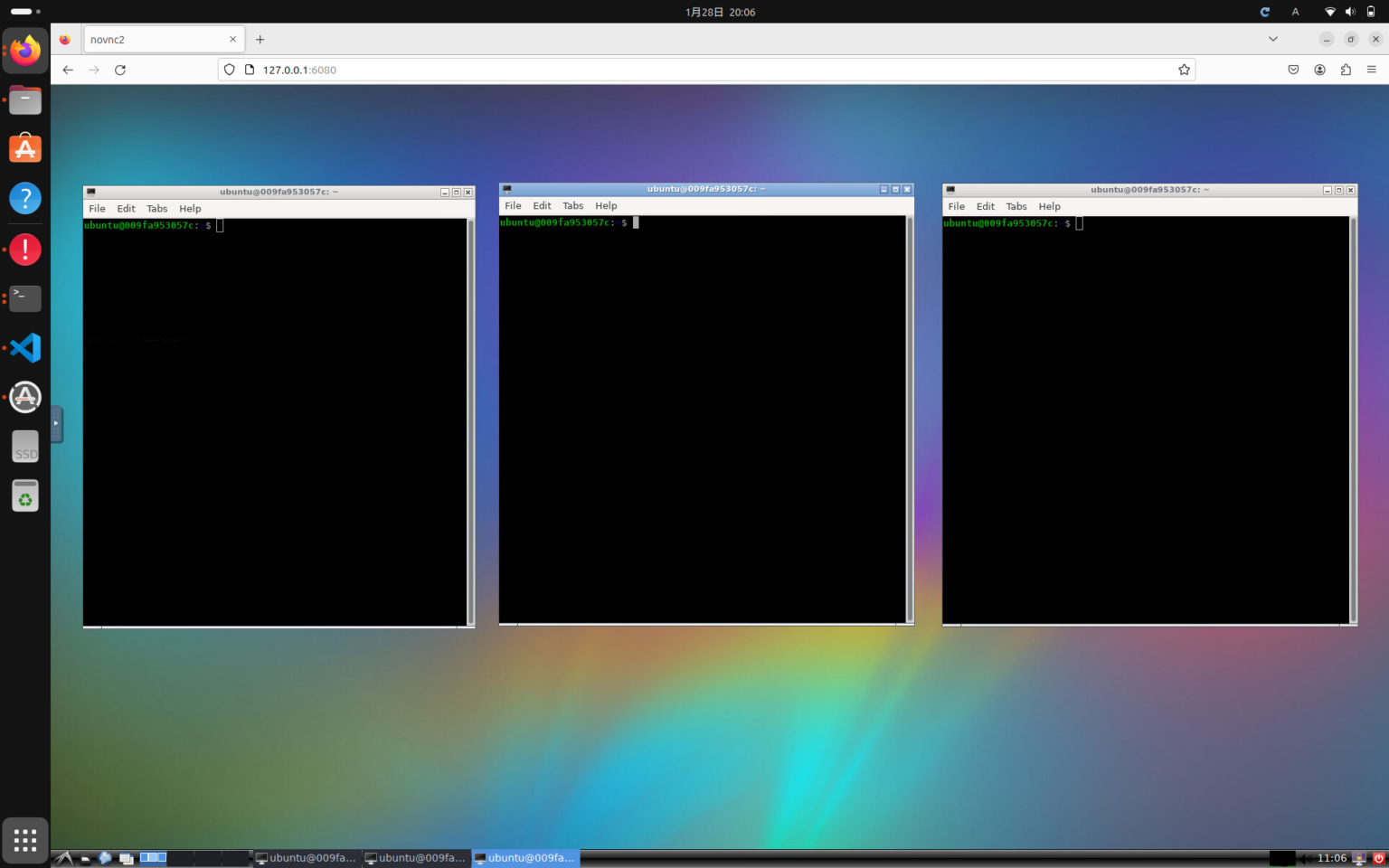Screen dimensions: 1389x868
Task: Expand the list all tabs chevron
Action: [1272, 39]
